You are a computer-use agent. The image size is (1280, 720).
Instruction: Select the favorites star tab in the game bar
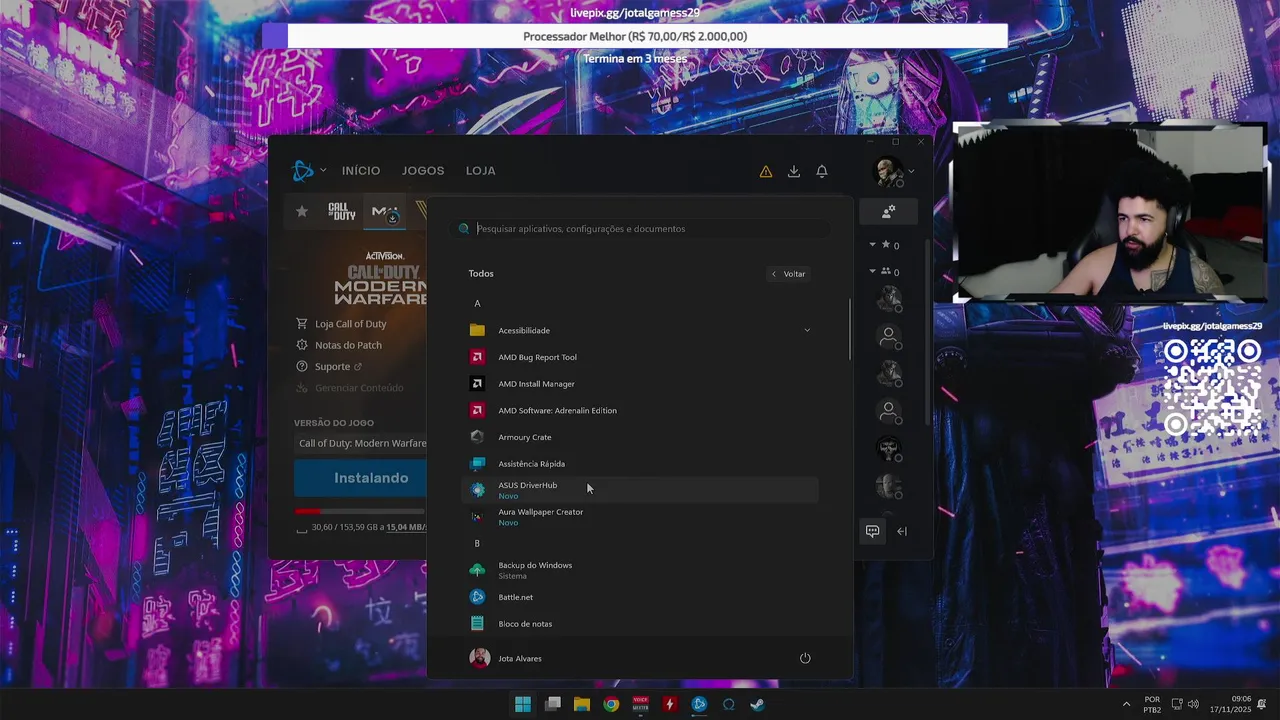pos(302,211)
